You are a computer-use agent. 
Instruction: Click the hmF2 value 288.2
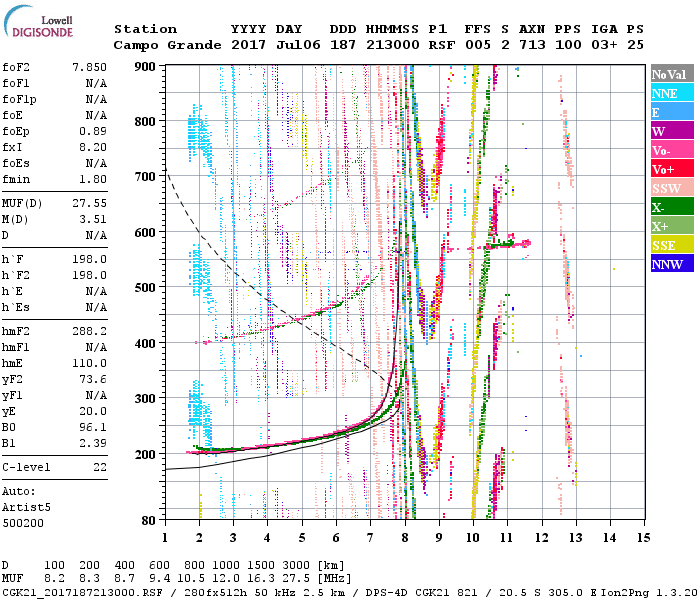pyautogui.click(x=89, y=331)
